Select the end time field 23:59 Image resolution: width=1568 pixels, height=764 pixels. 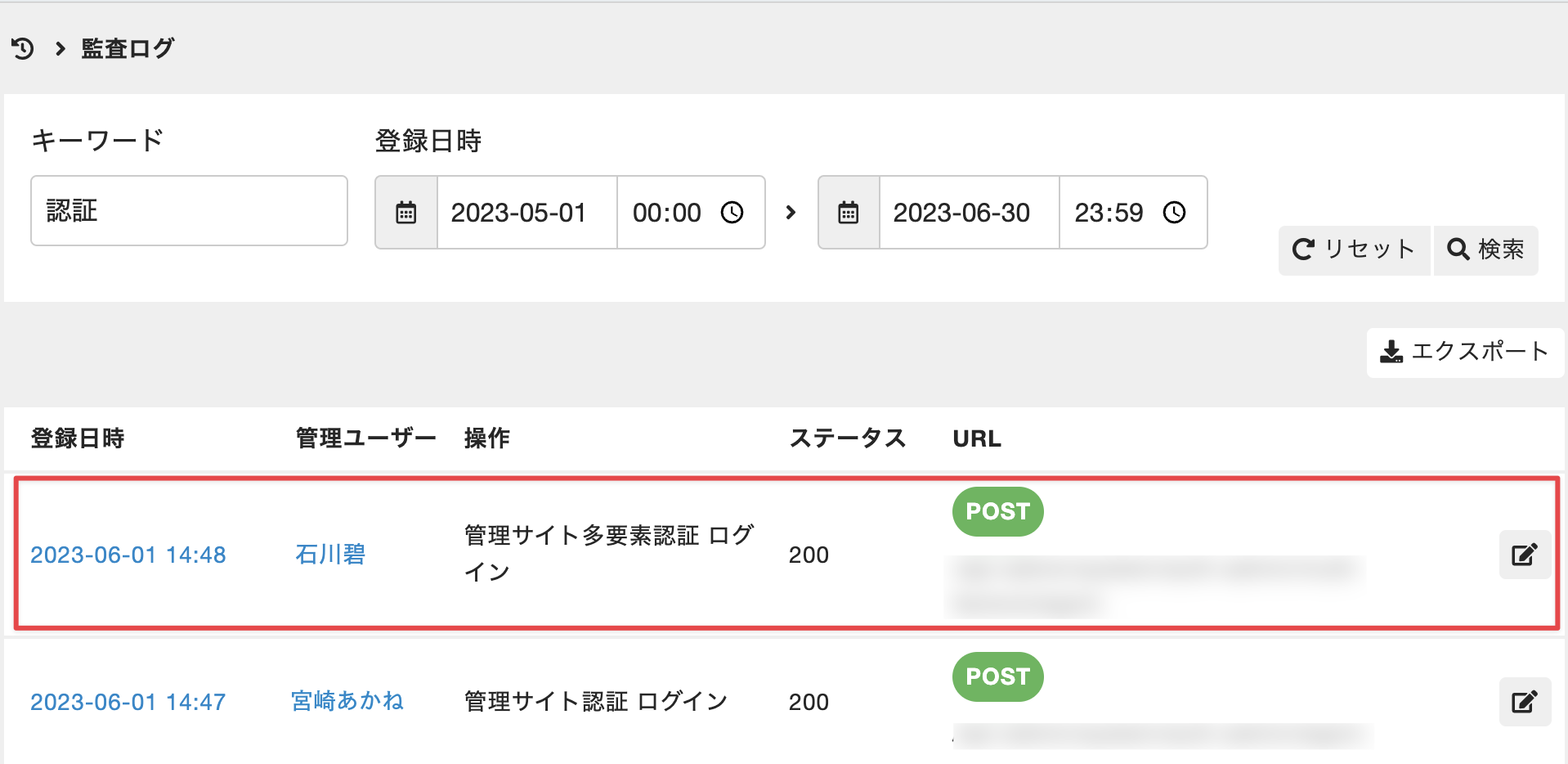coord(1133,213)
